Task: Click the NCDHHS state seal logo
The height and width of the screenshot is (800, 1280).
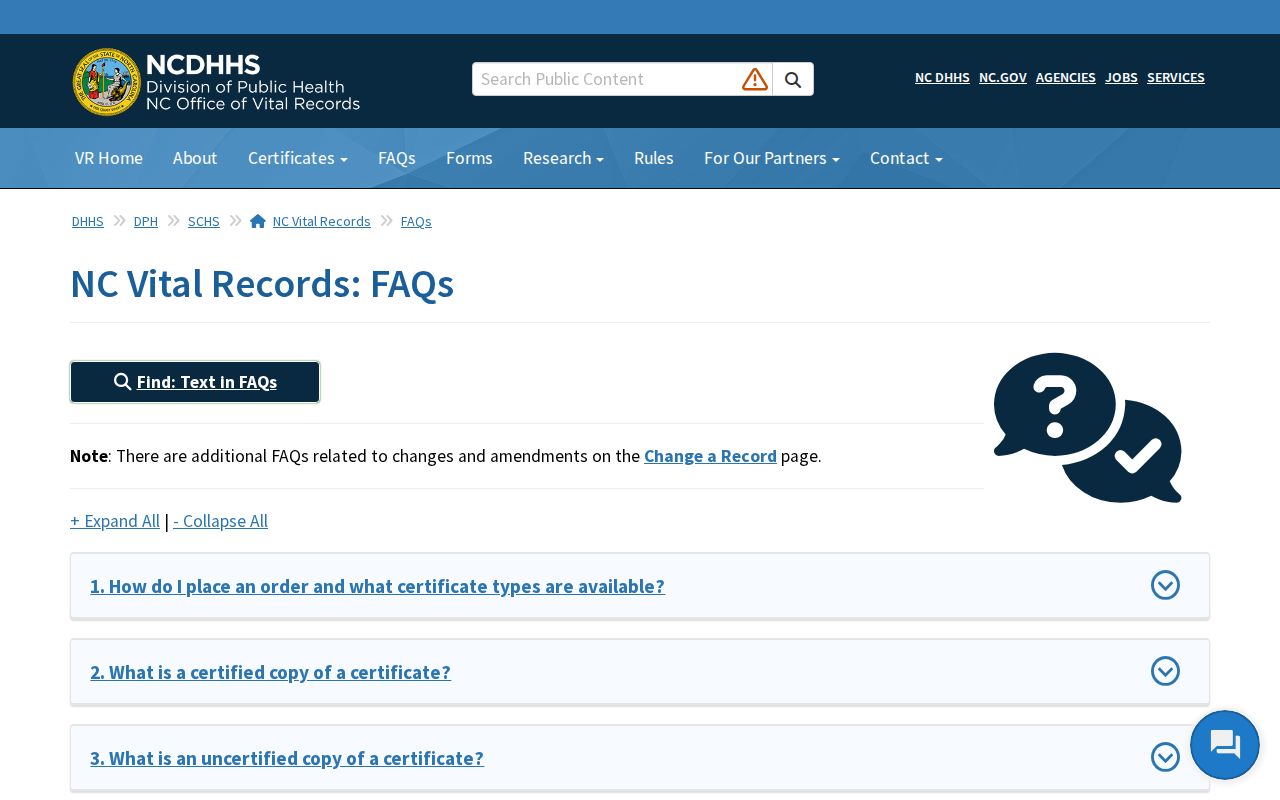Action: tap(107, 82)
